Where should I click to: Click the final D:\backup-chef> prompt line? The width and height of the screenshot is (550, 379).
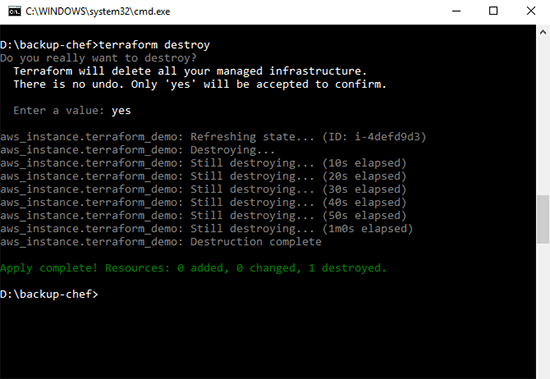[x=49, y=294]
